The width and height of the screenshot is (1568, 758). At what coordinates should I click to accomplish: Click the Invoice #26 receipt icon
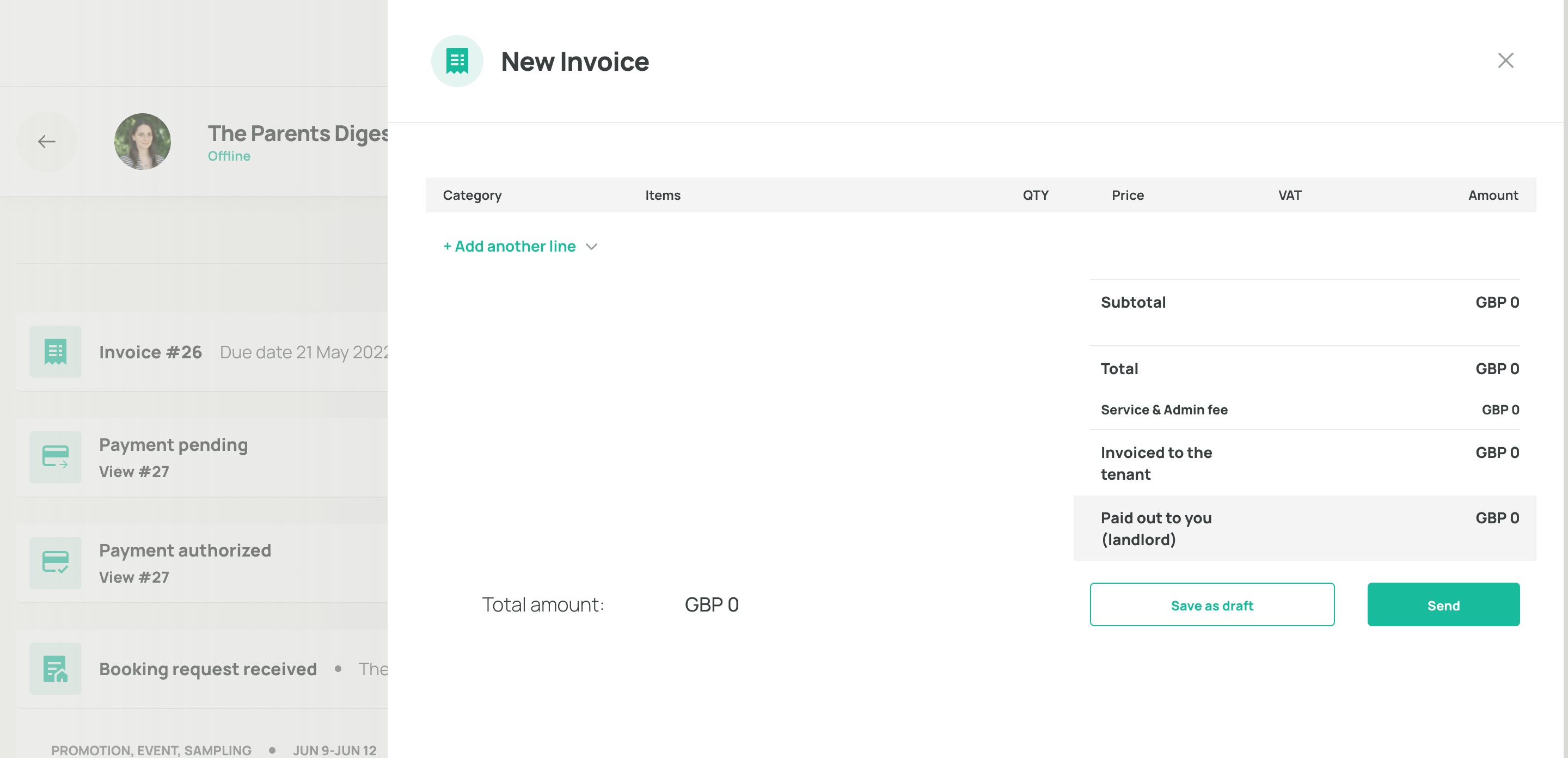pyautogui.click(x=56, y=352)
